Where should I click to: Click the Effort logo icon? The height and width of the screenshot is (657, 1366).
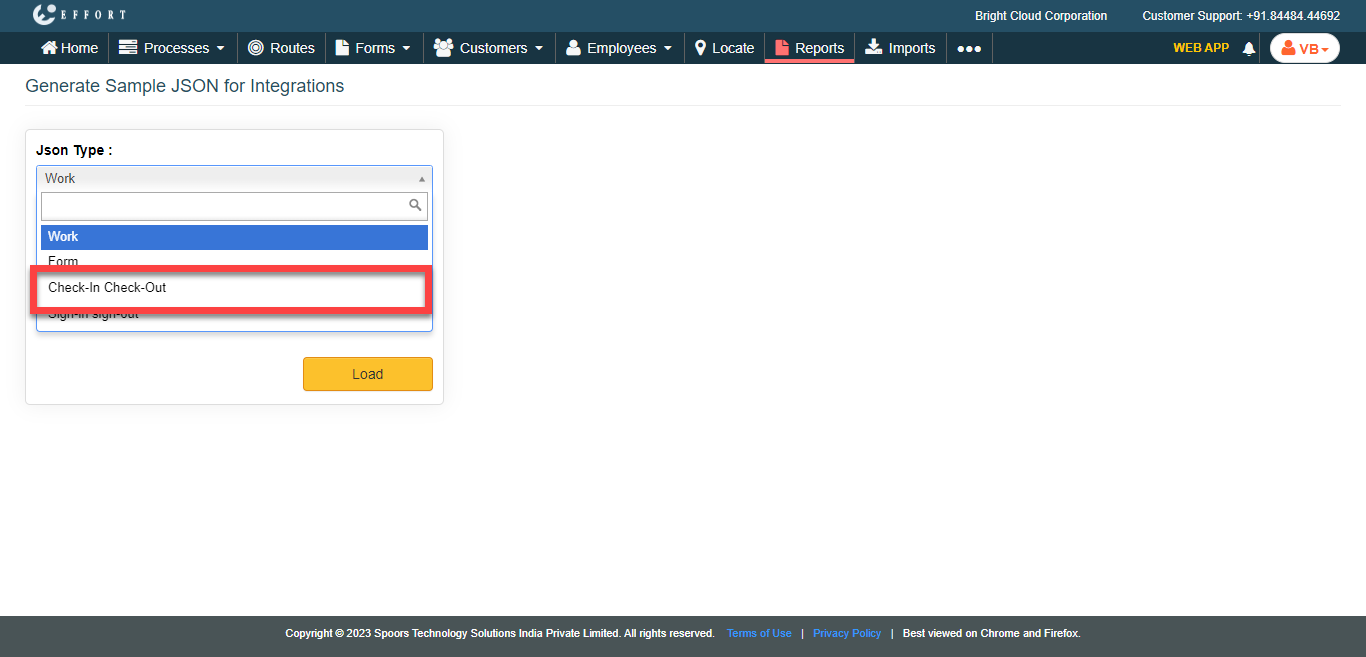(44, 15)
